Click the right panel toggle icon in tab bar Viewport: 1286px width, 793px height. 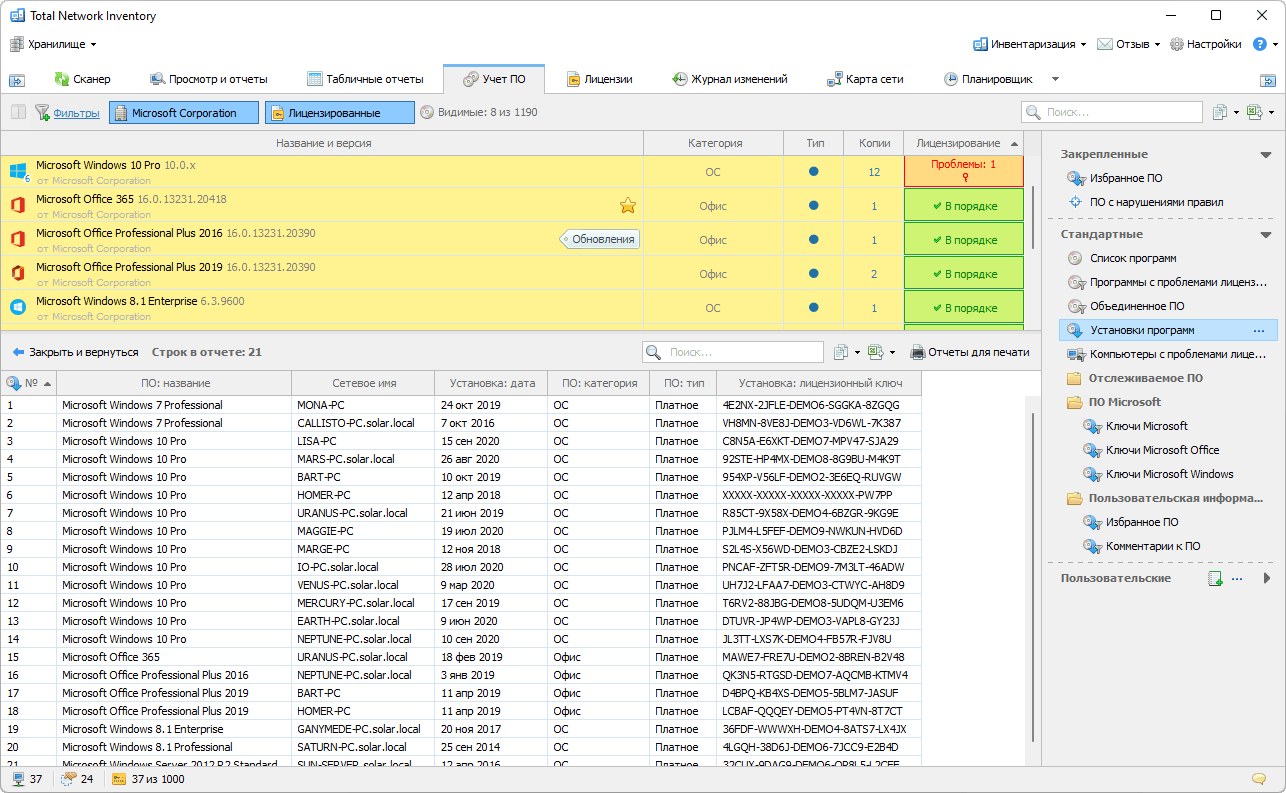1266,80
